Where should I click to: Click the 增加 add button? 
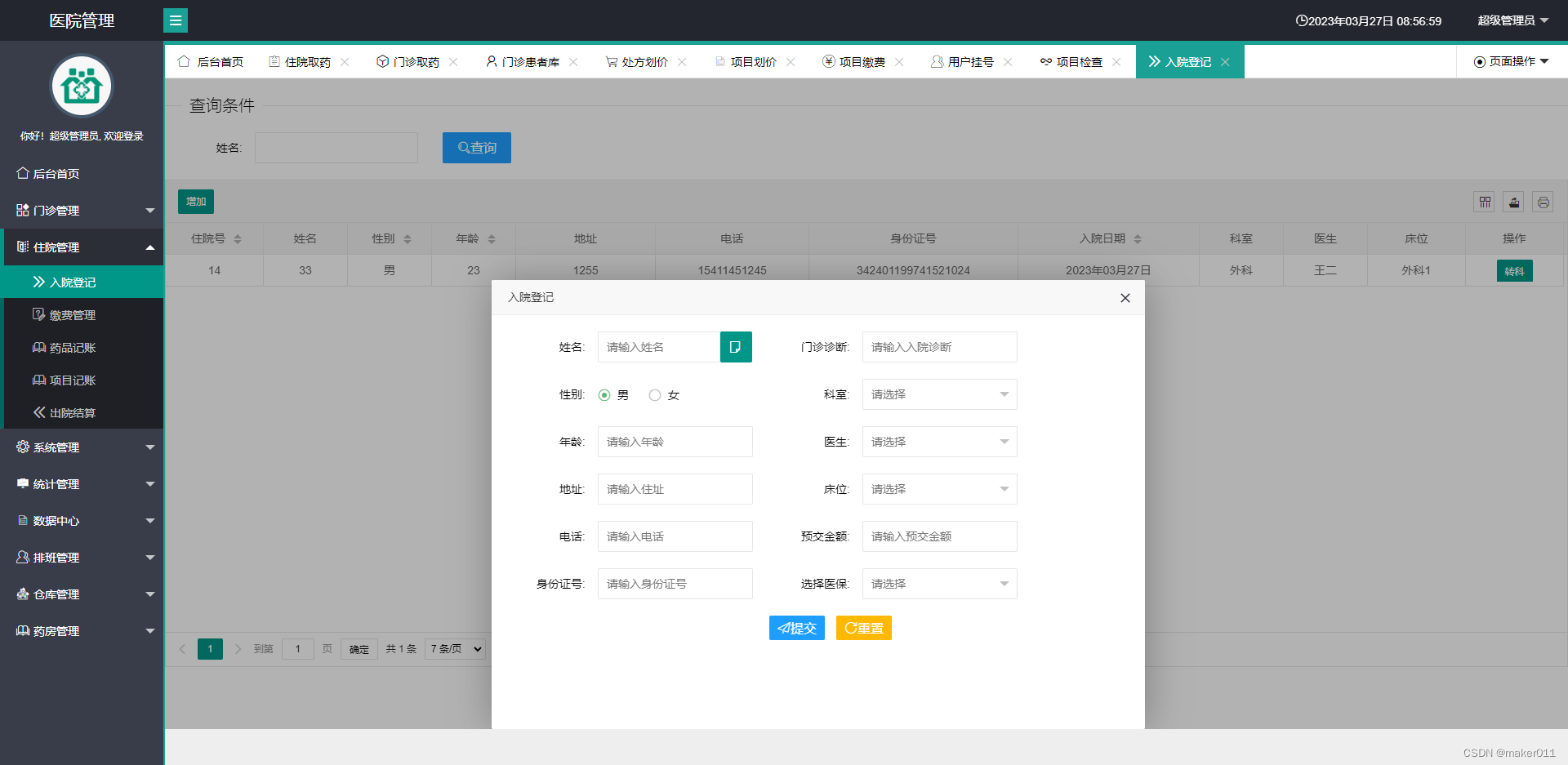pyautogui.click(x=196, y=202)
